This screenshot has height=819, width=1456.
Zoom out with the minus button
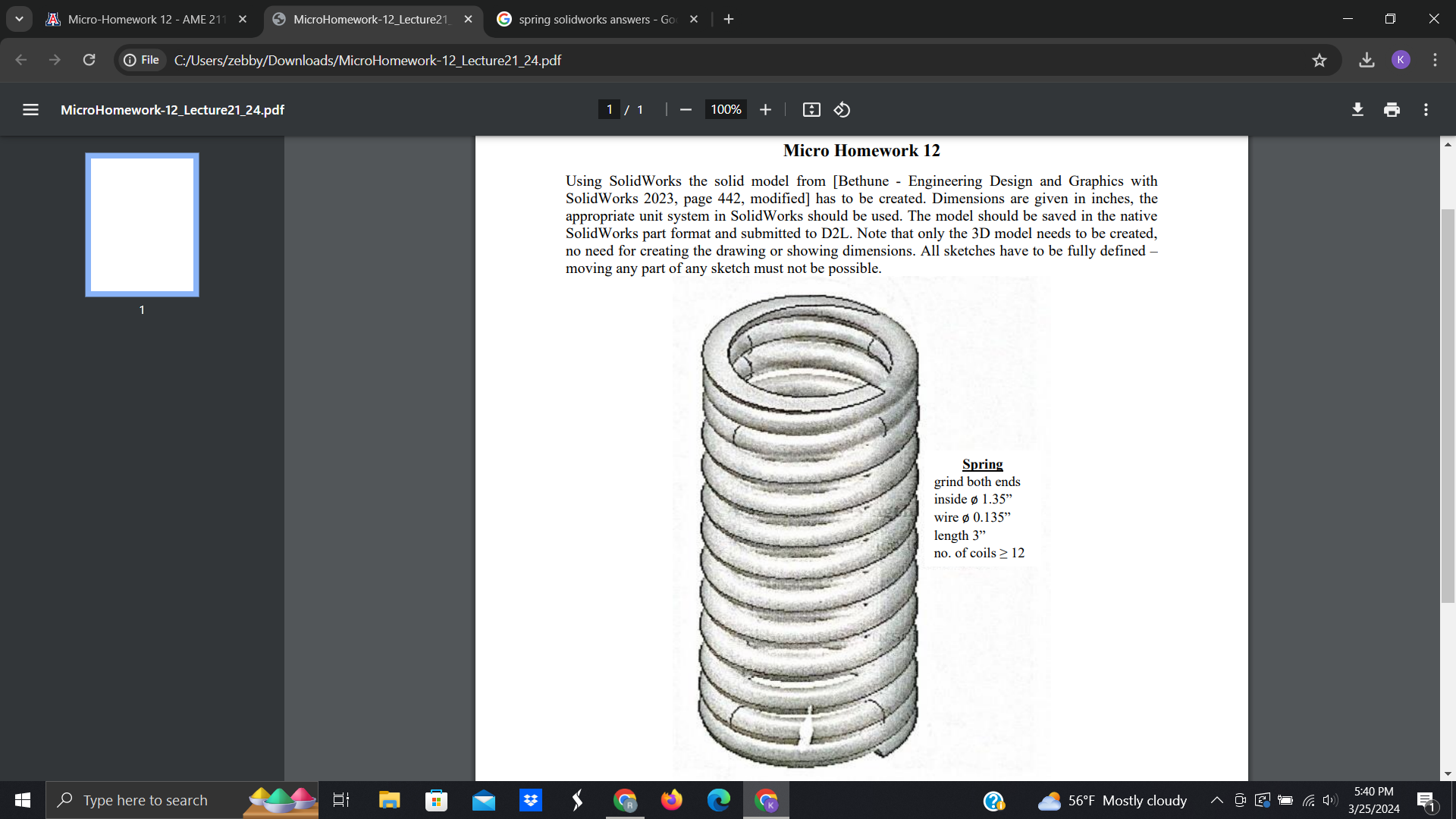click(686, 110)
